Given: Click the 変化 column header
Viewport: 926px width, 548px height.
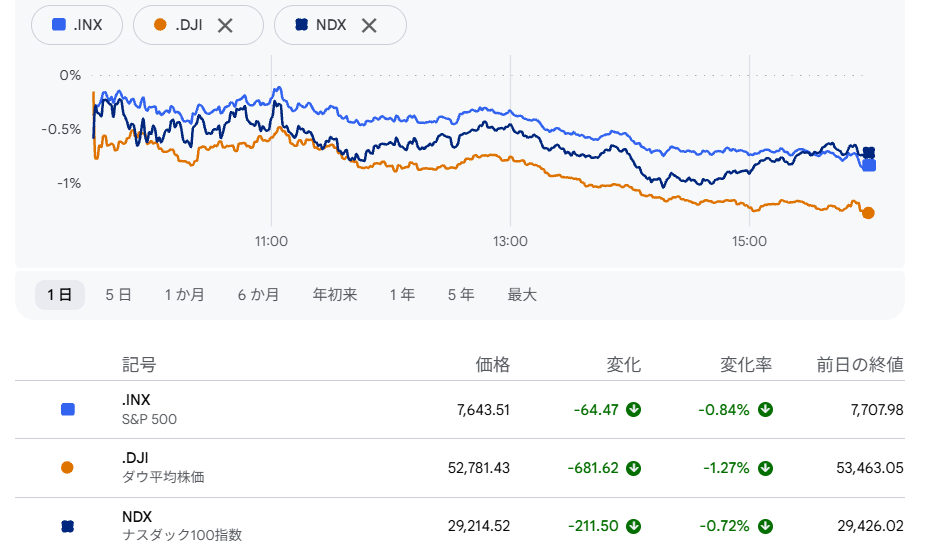Looking at the screenshot, I should pos(624,365).
